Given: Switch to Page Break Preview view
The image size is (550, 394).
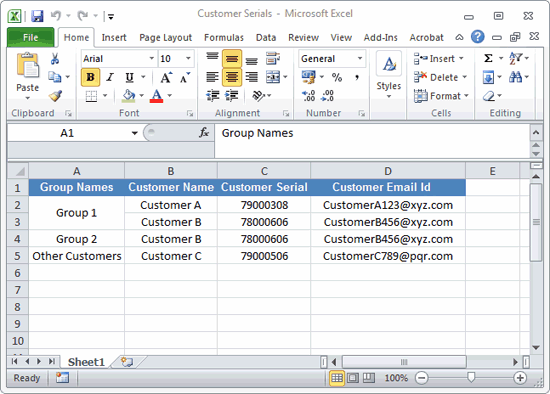Looking at the screenshot, I should (x=369, y=378).
